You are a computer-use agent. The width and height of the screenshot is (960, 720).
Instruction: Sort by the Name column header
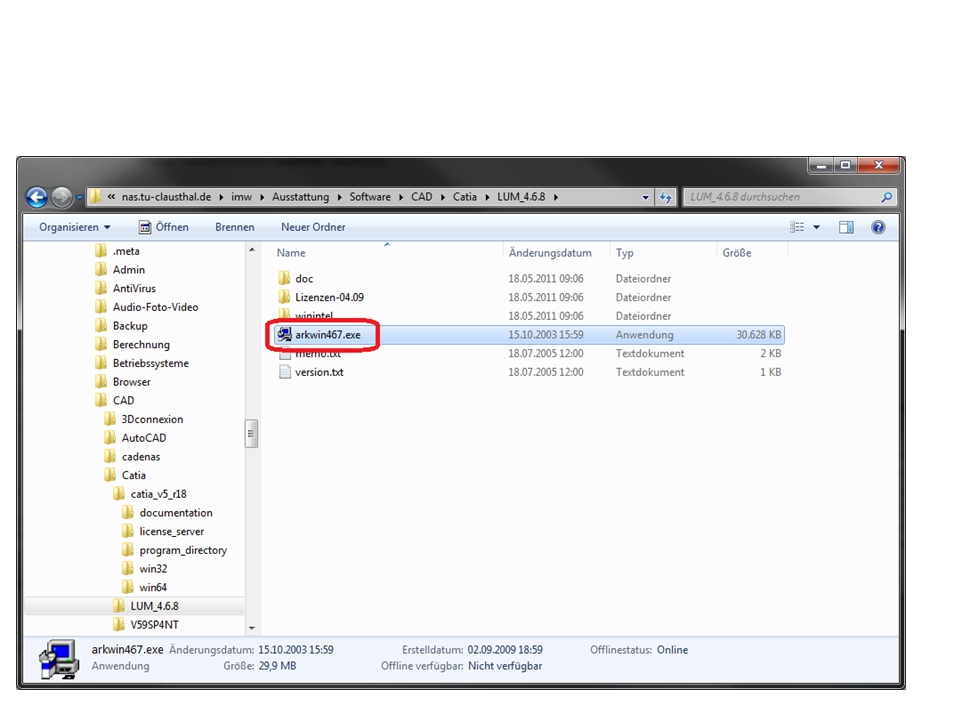(x=291, y=253)
